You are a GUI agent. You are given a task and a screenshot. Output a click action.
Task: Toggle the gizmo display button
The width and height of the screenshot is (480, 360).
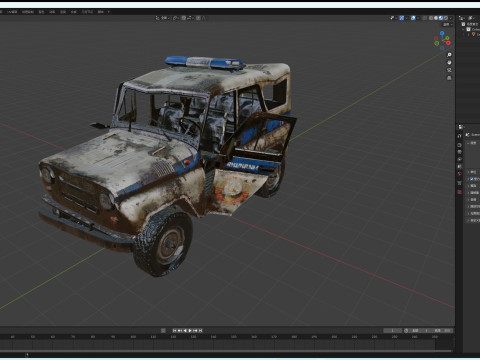(402, 18)
